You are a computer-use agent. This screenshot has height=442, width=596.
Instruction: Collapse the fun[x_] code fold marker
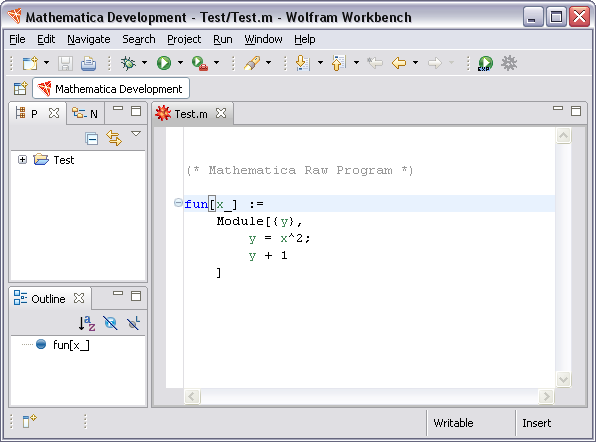[x=178, y=203]
